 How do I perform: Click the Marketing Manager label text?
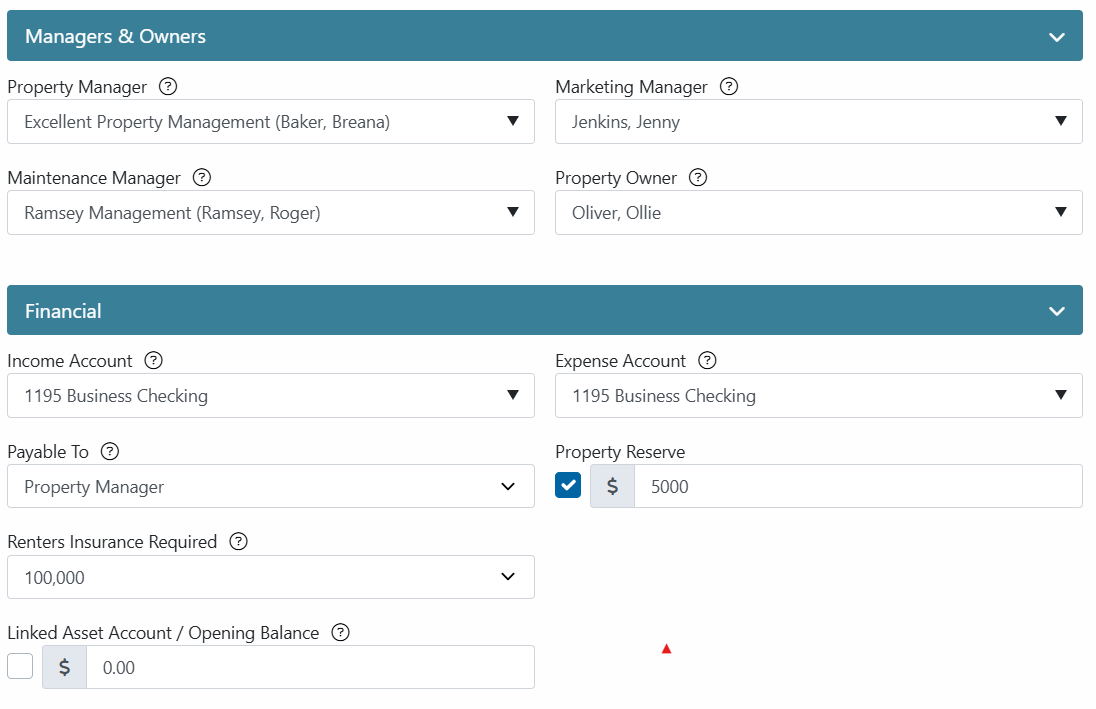632,87
